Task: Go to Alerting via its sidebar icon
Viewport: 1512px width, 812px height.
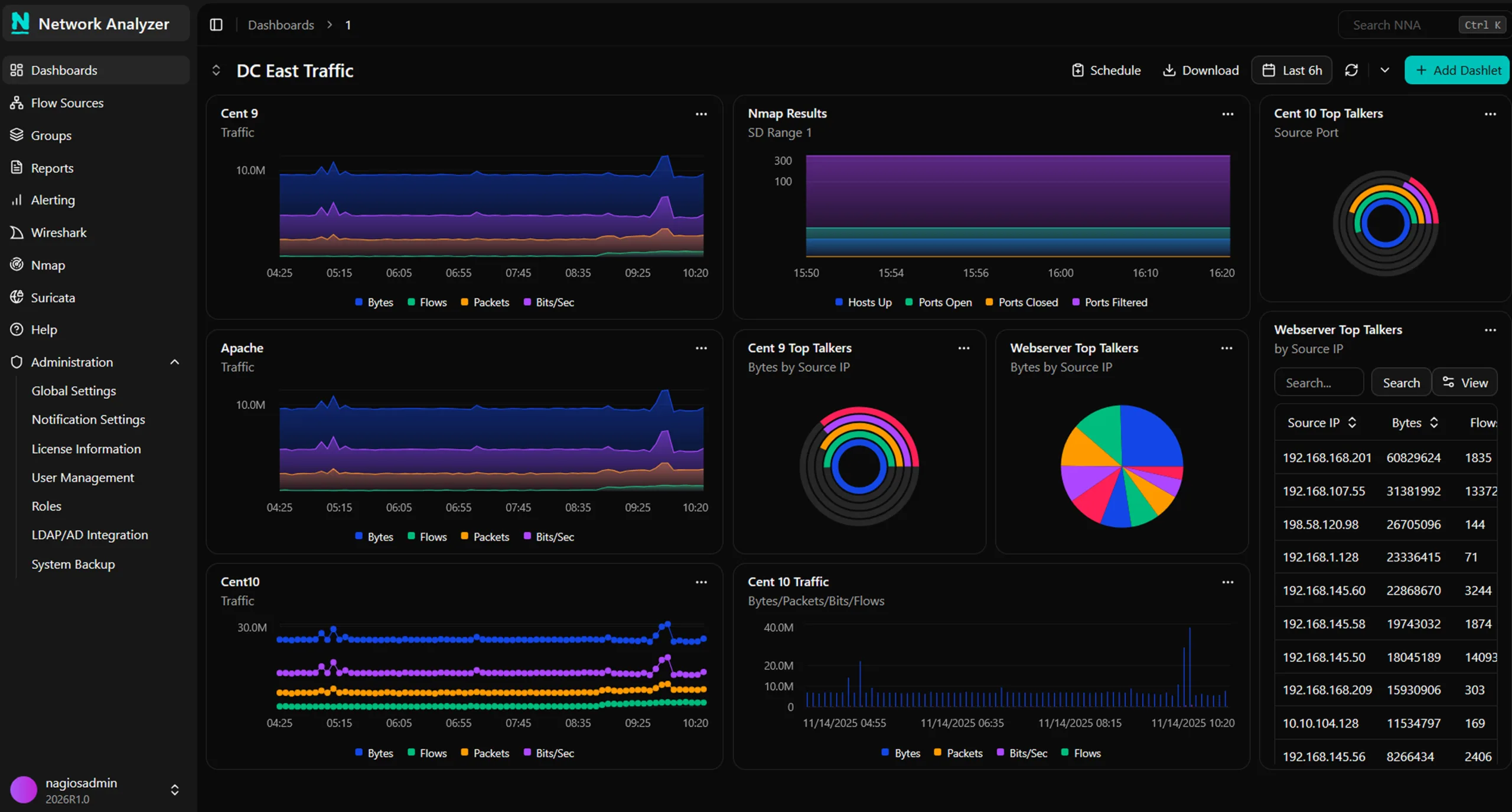Action: pyautogui.click(x=53, y=200)
